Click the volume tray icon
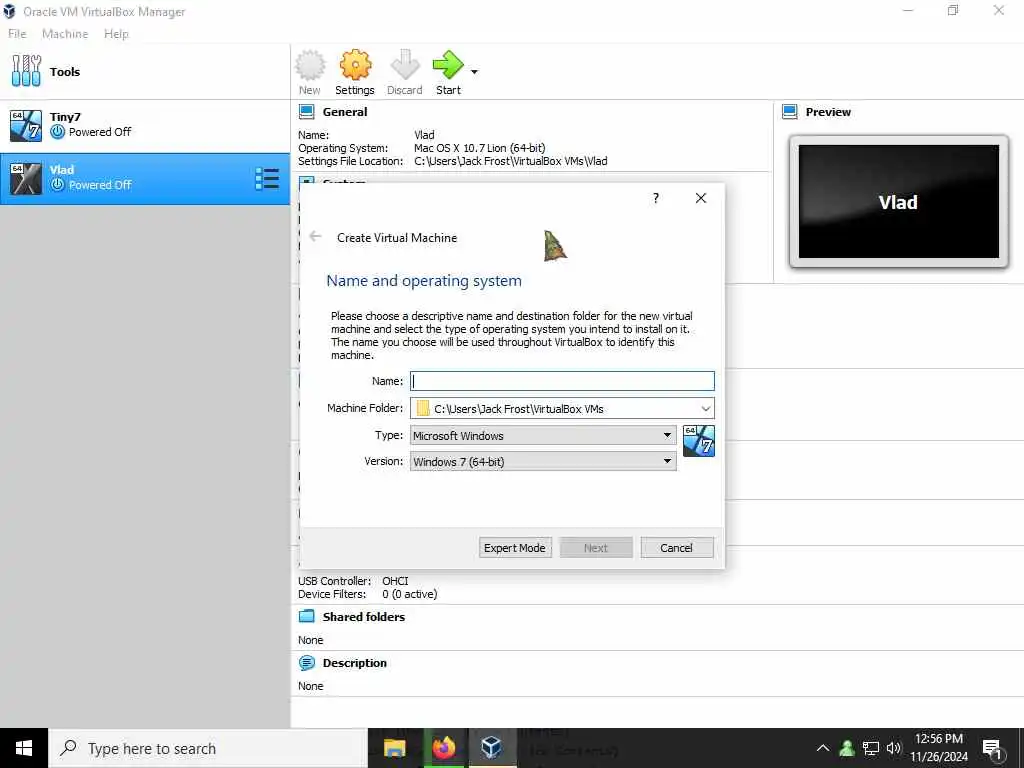The height and width of the screenshot is (768, 1024). [894, 748]
